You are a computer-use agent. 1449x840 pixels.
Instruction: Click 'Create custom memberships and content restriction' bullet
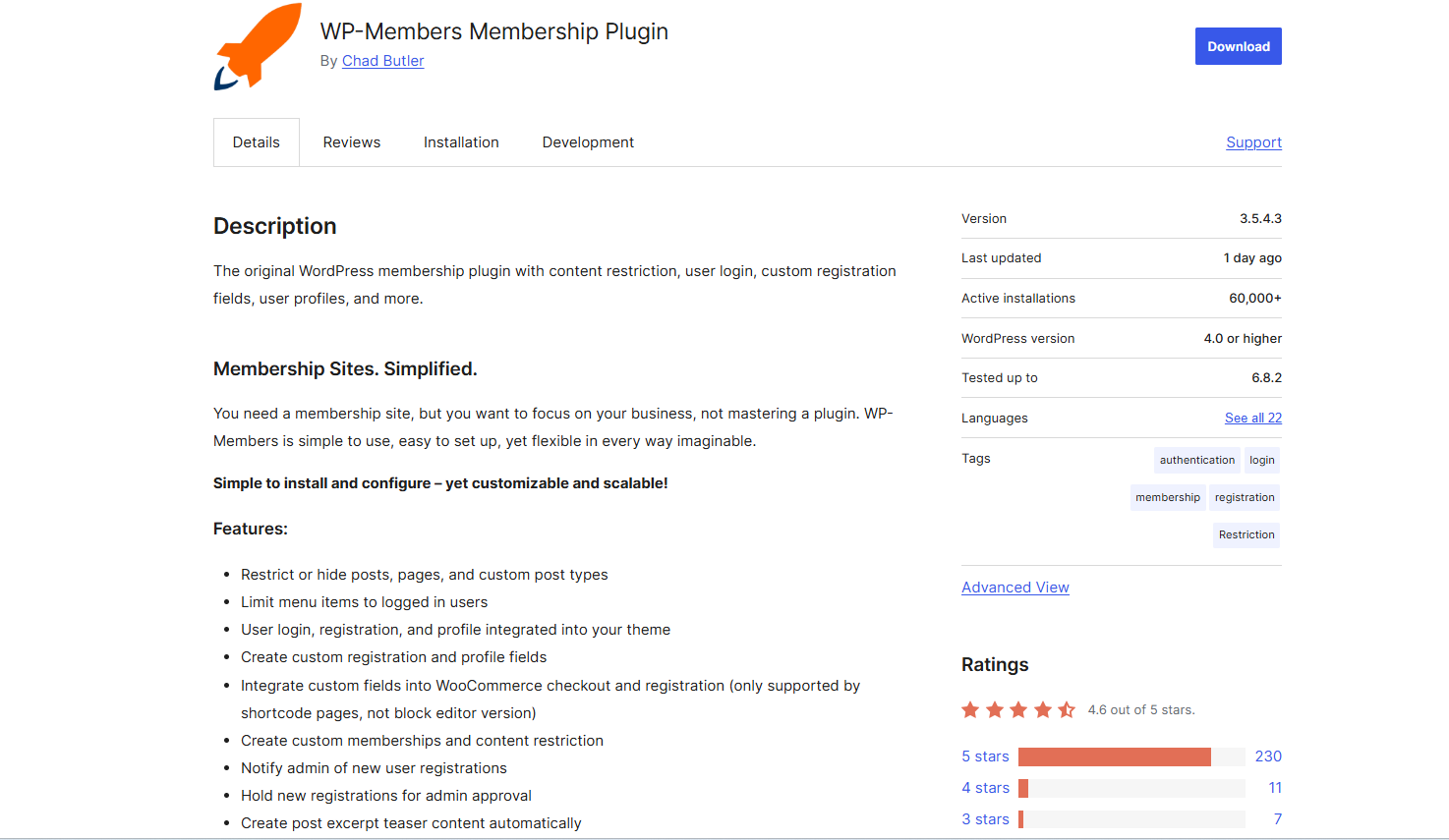[423, 741]
